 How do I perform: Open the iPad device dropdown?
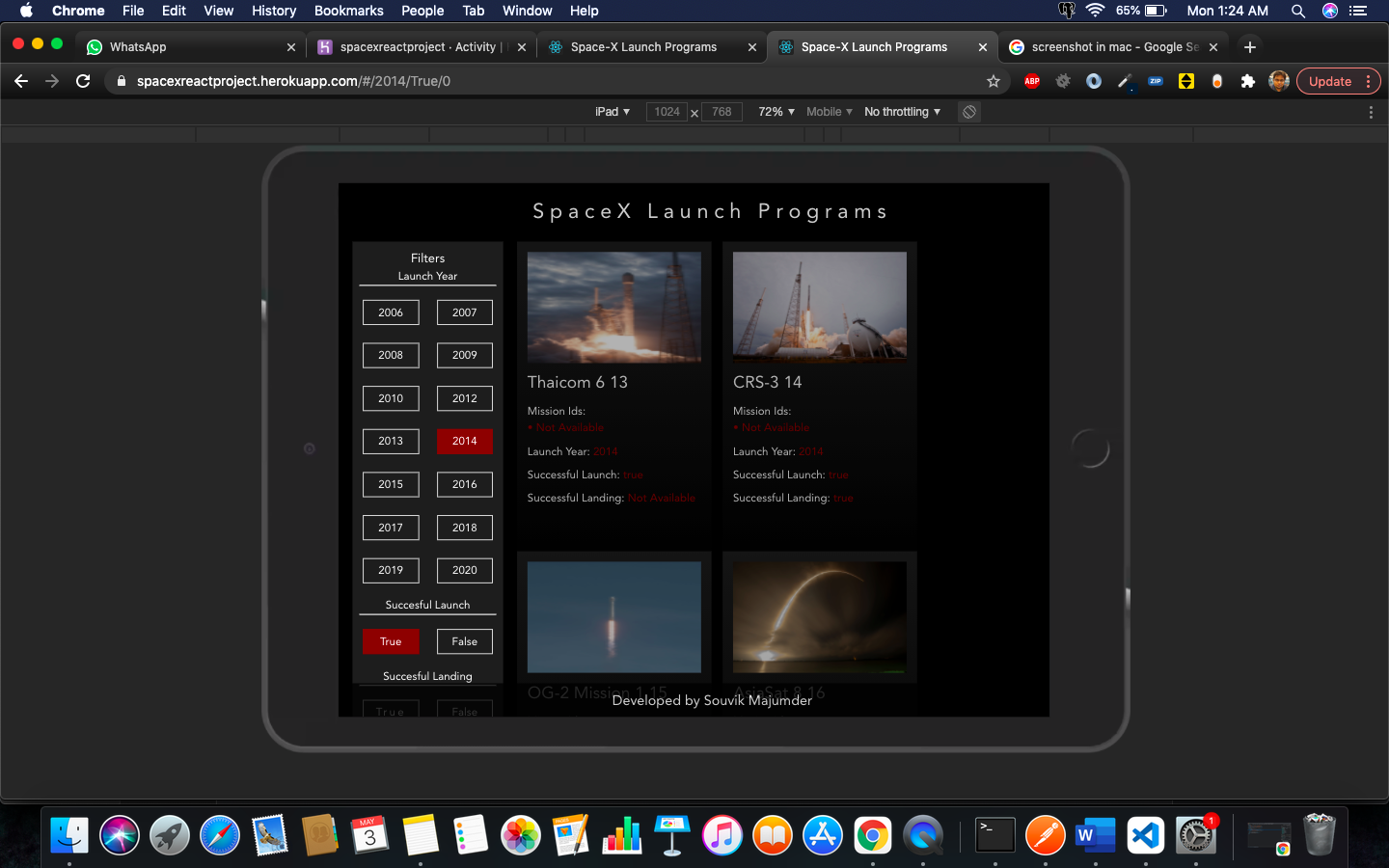pyautogui.click(x=613, y=112)
